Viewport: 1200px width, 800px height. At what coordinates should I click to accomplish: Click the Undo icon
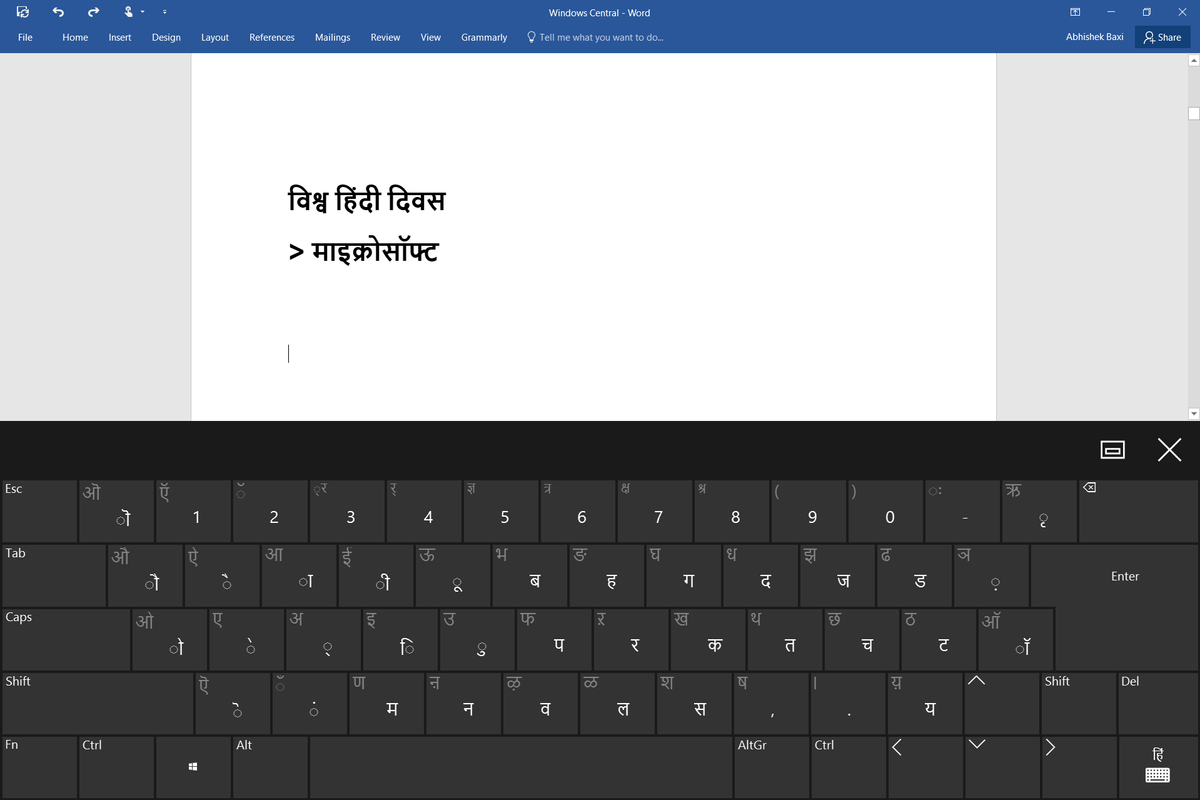coord(58,12)
